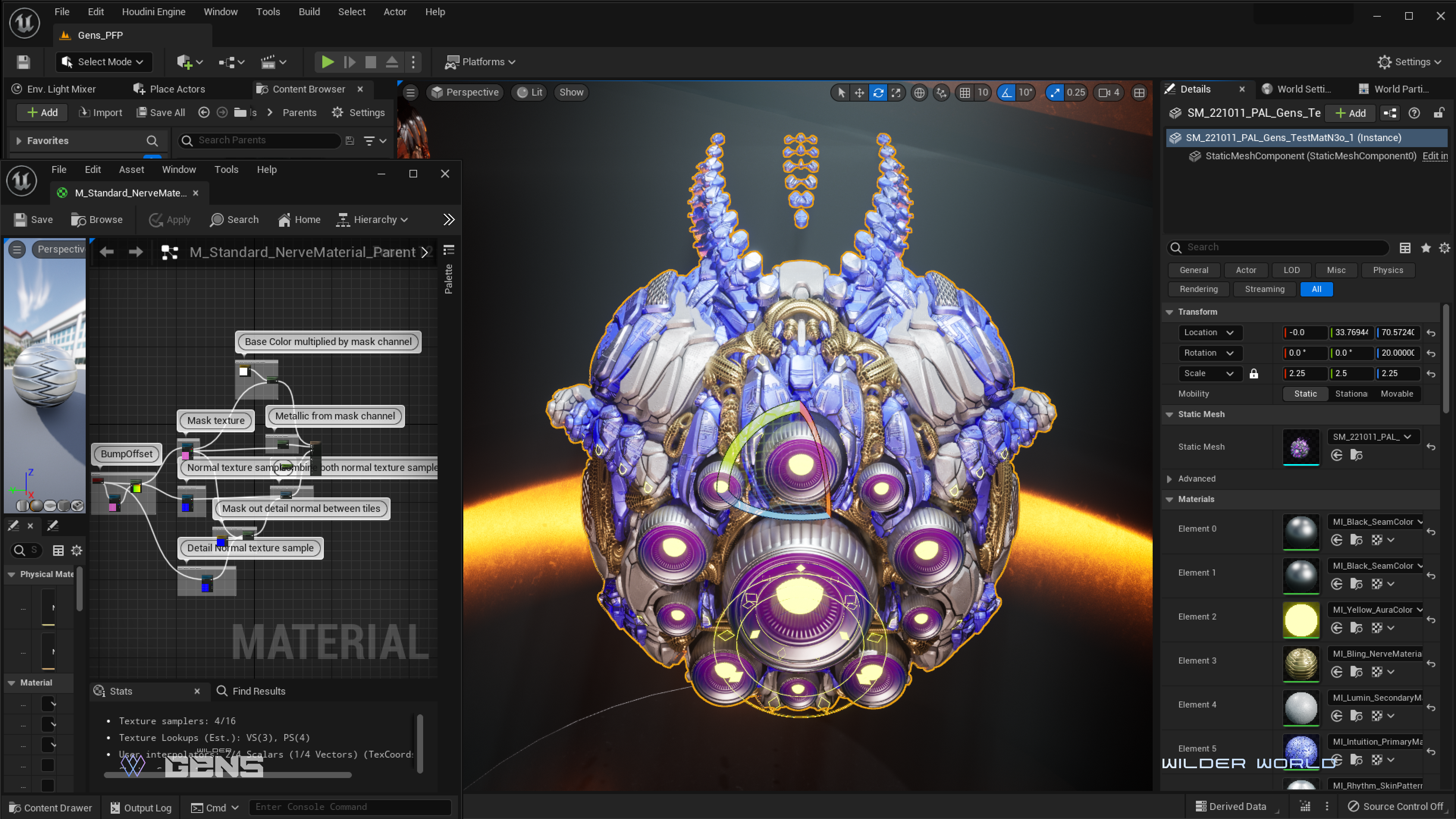
Task: Toggle grid snapping in the viewport
Action: tap(965, 93)
